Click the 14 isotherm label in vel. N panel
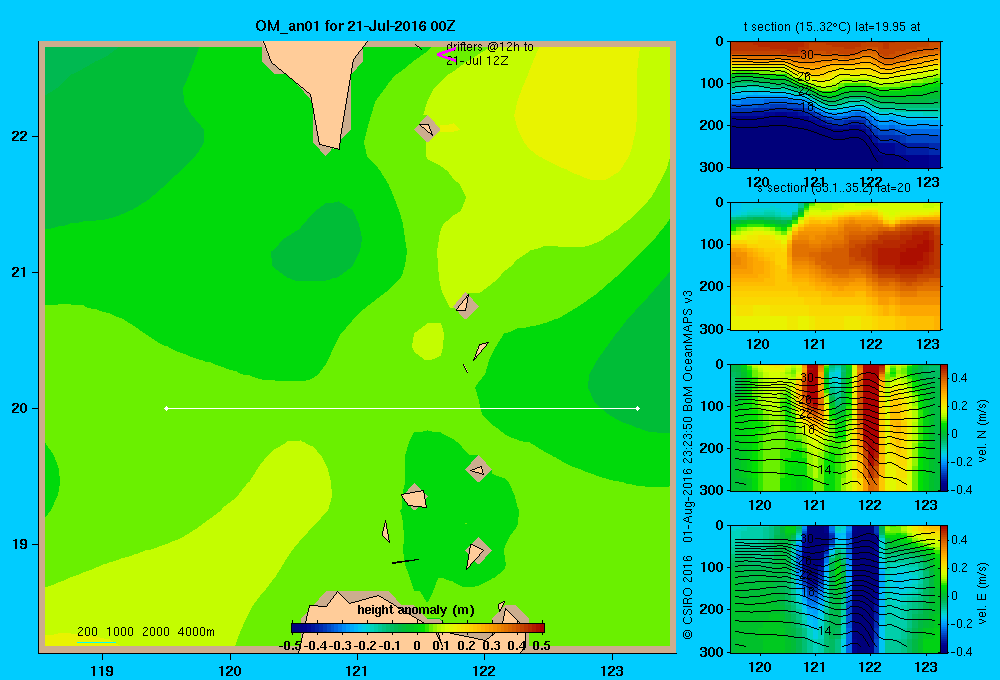The height and width of the screenshot is (680, 1000). 825,469
